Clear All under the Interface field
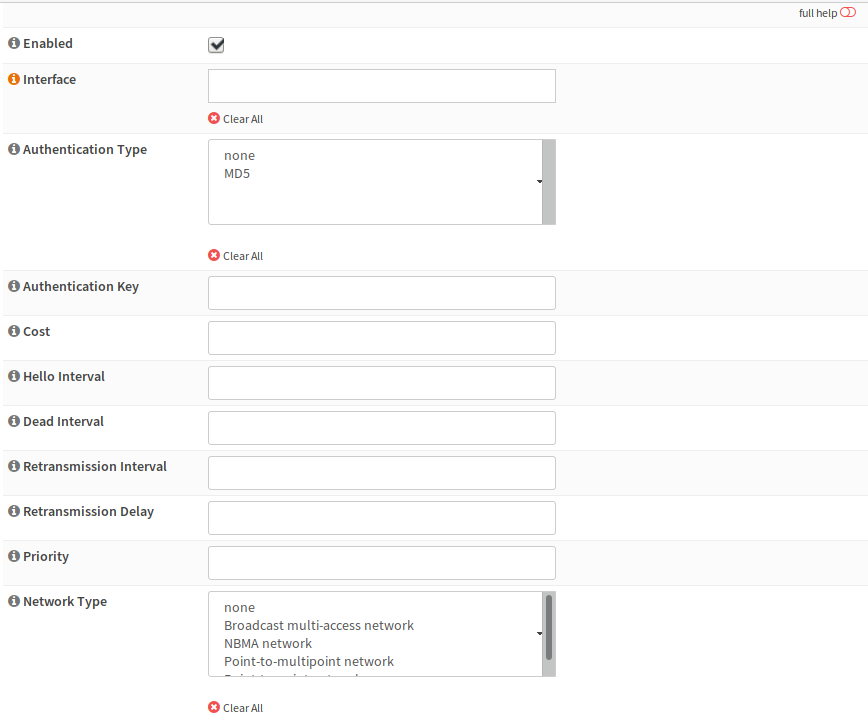This screenshot has height=716, width=868. tap(236, 119)
